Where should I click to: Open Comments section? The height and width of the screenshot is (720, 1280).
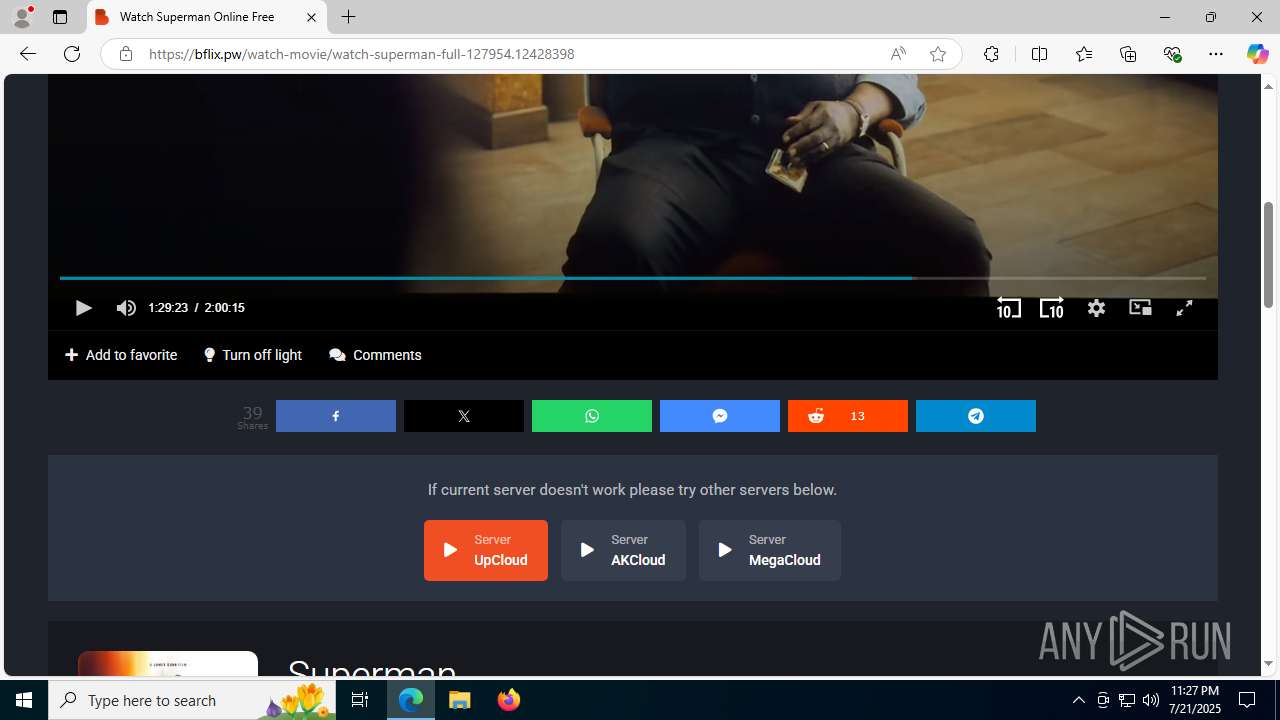(x=375, y=355)
